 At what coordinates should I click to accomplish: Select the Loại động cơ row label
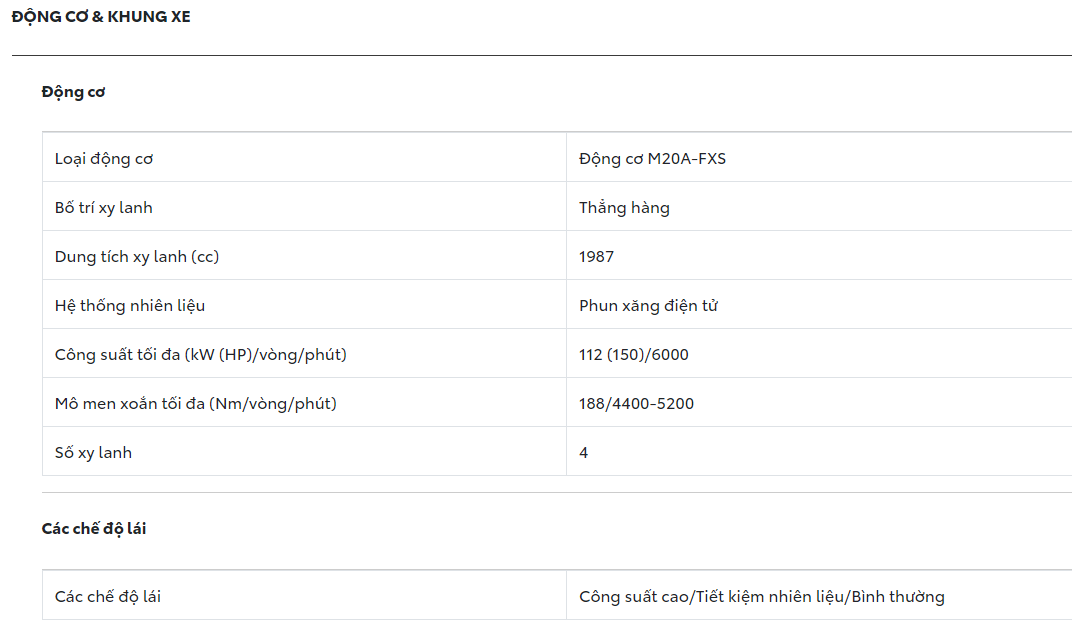104,158
